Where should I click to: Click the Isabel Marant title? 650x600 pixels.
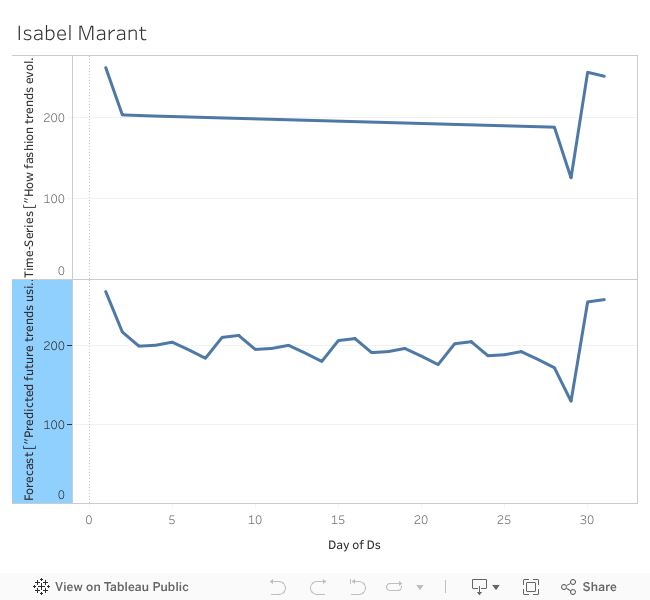tap(81, 33)
